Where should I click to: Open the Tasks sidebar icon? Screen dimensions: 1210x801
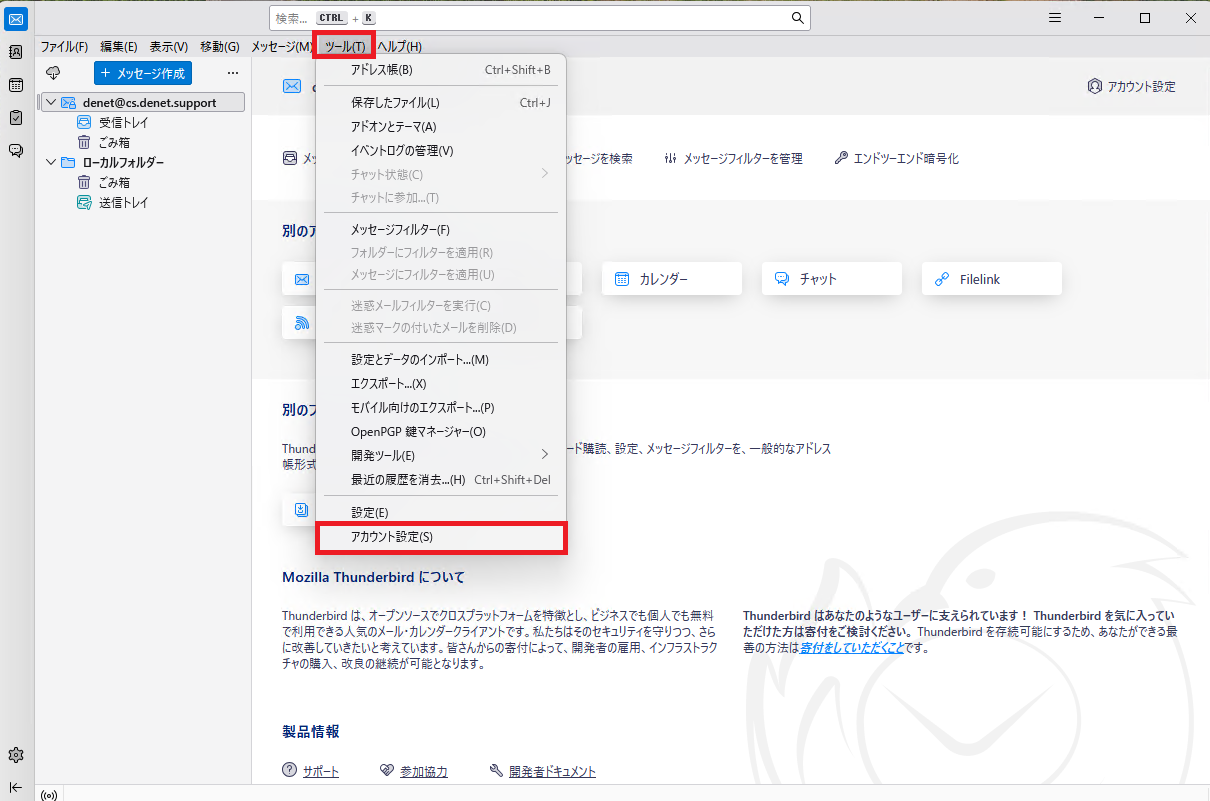coord(16,118)
